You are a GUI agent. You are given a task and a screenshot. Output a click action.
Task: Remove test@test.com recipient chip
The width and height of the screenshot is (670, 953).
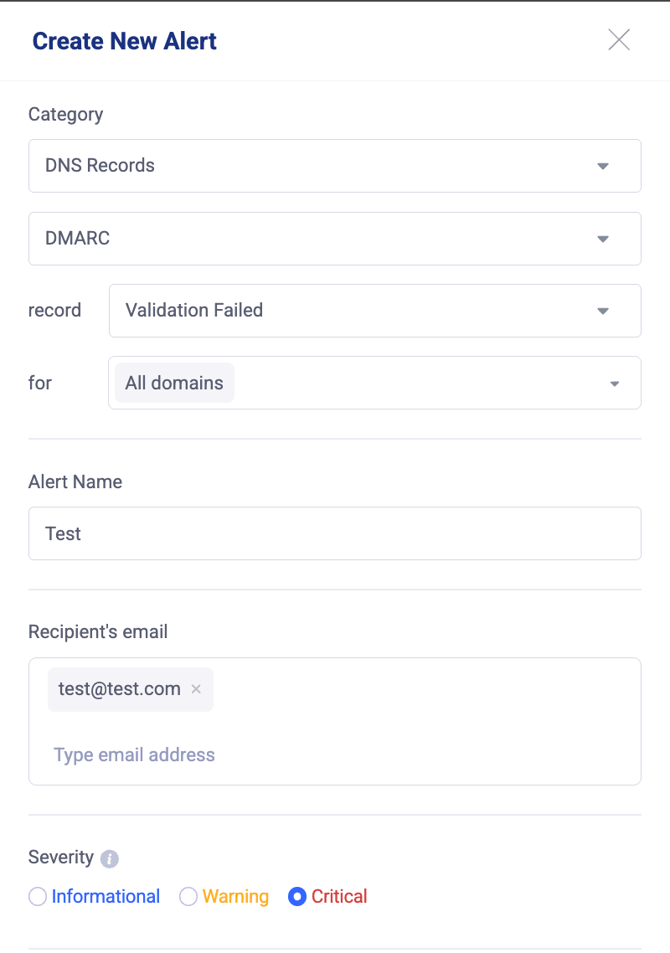click(196, 689)
